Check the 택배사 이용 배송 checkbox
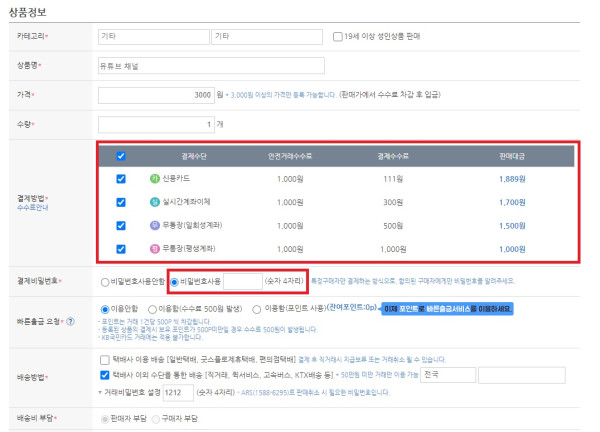The height and width of the screenshot is (432, 600). pyautogui.click(x=106, y=359)
